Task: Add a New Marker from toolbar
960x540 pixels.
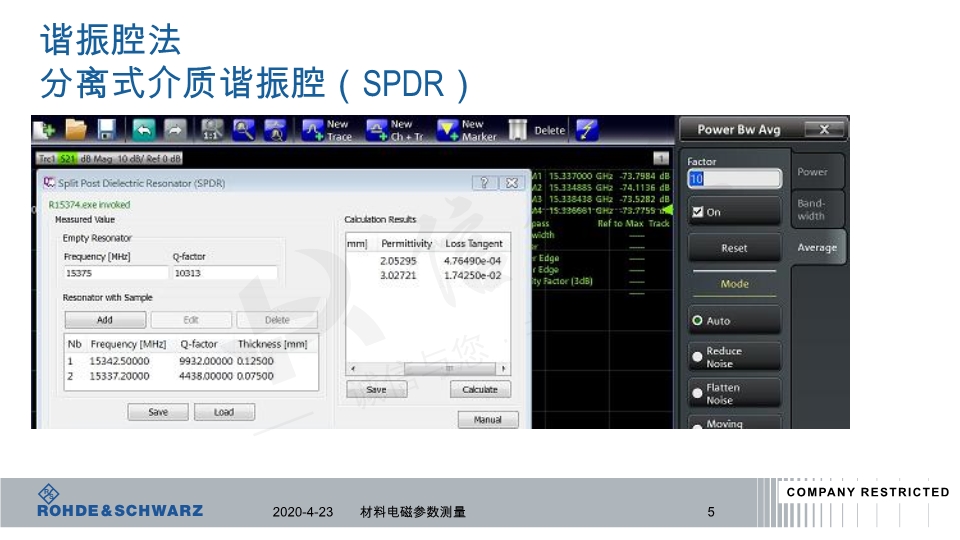Action: point(466,130)
